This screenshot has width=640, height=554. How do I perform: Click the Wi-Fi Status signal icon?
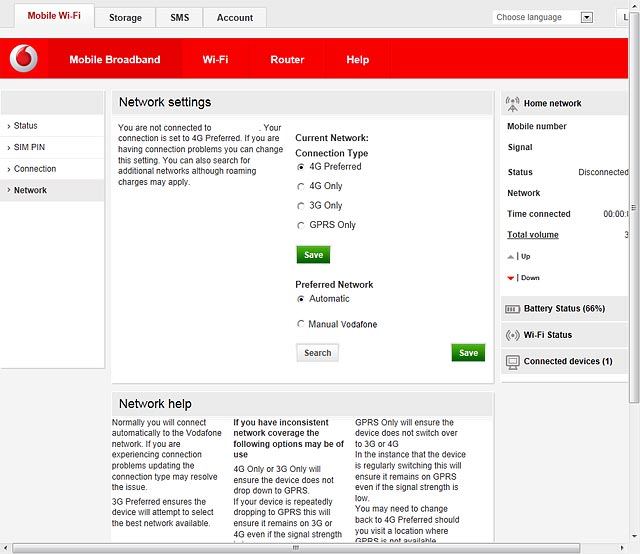tap(512, 335)
